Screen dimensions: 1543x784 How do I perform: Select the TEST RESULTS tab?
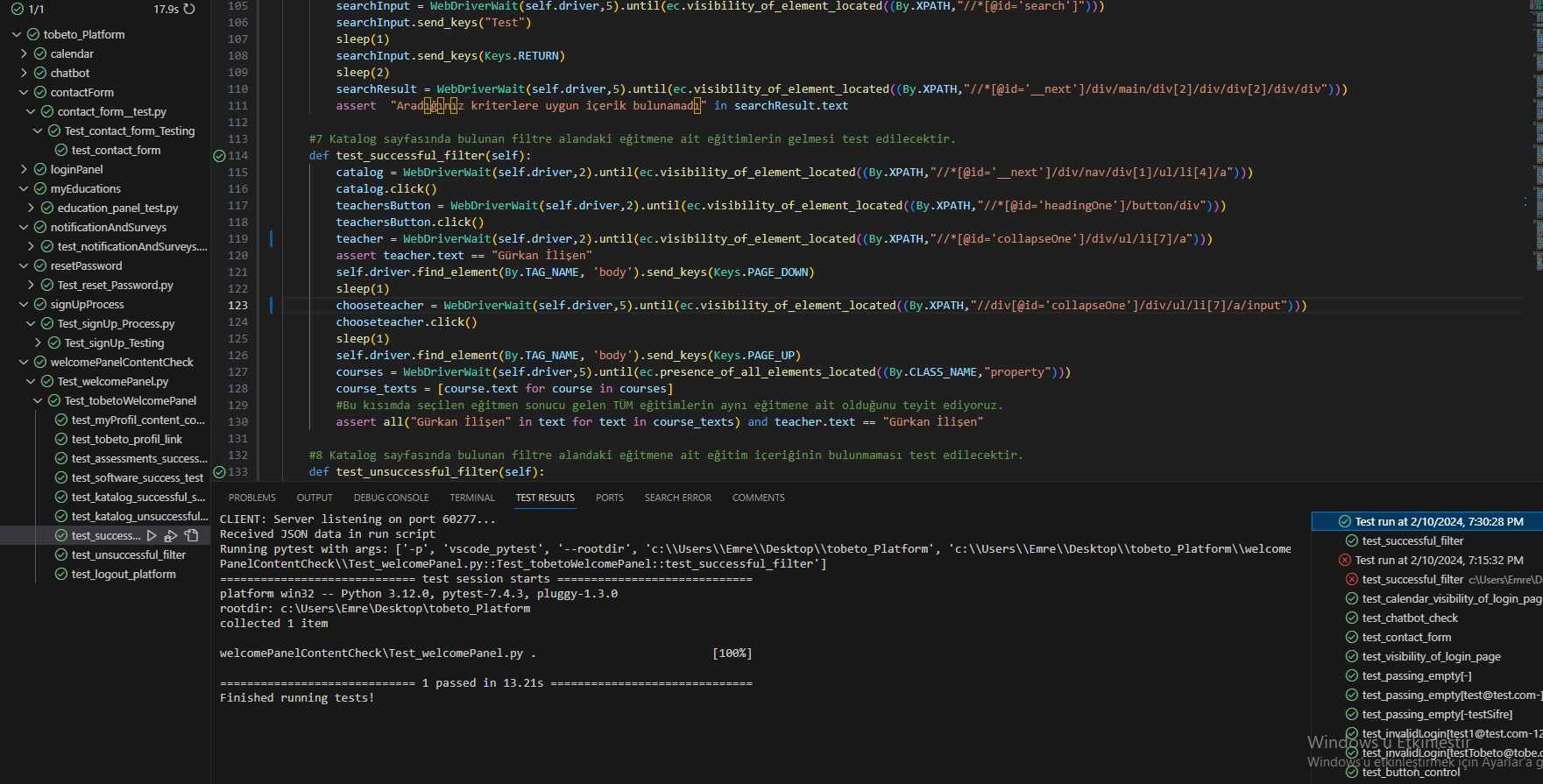[545, 498]
